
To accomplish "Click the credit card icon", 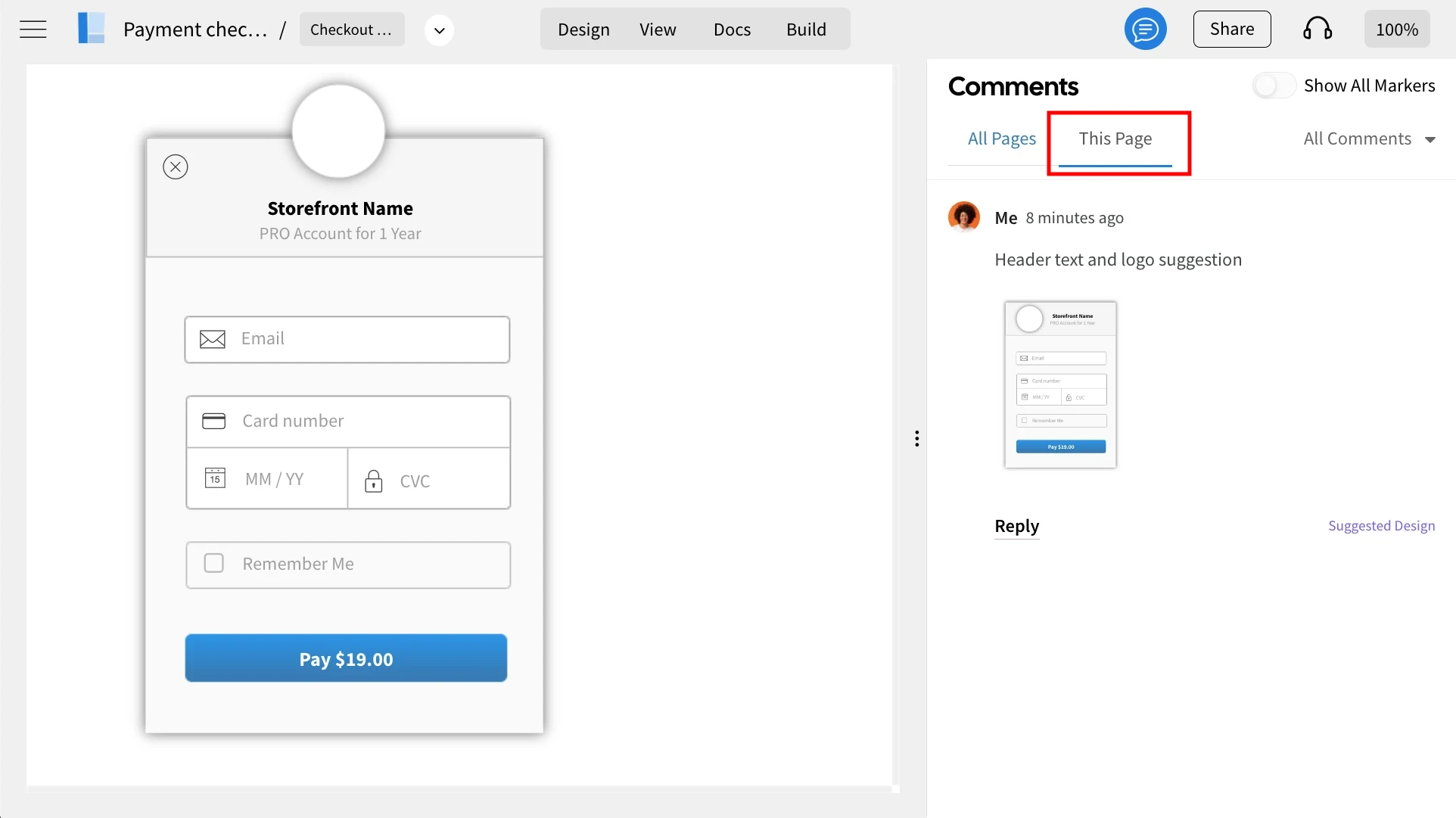I will click(x=213, y=421).
